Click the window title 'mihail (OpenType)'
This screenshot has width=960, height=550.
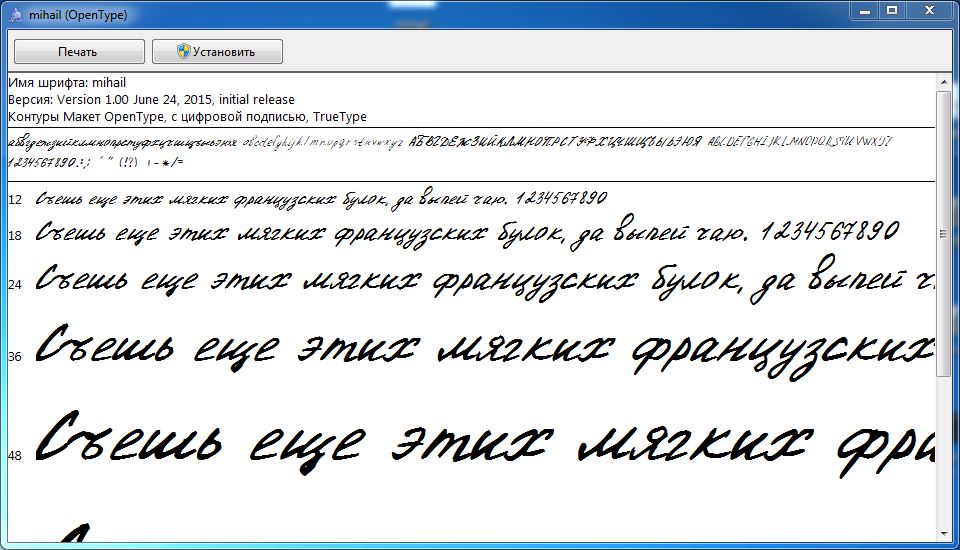(78, 15)
